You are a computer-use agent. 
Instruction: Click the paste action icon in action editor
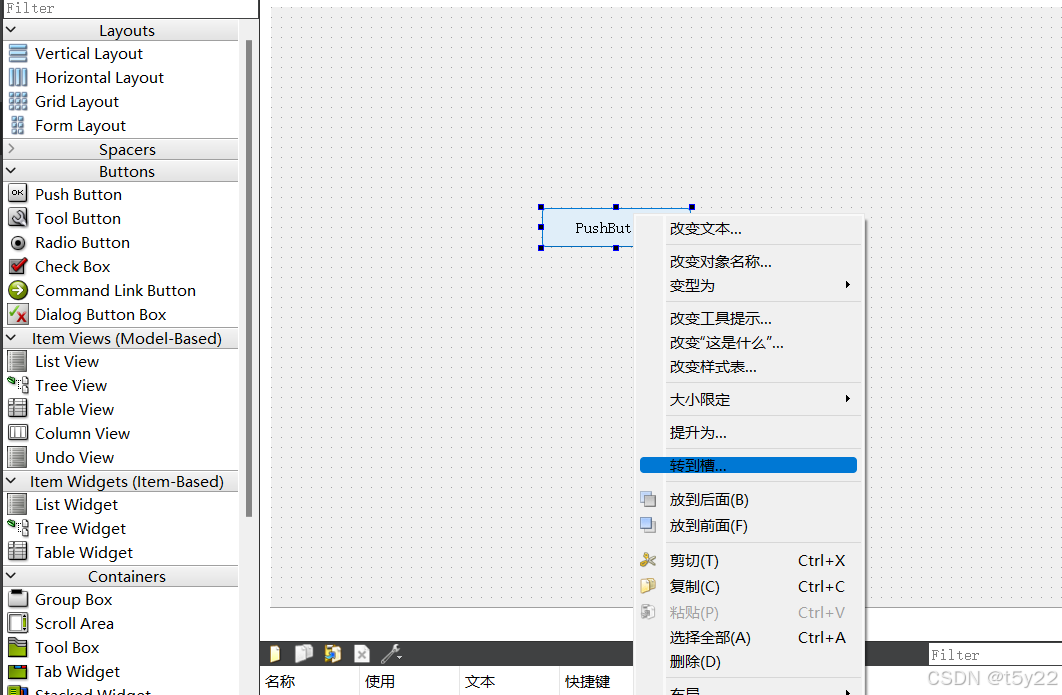pyautogui.click(x=333, y=654)
